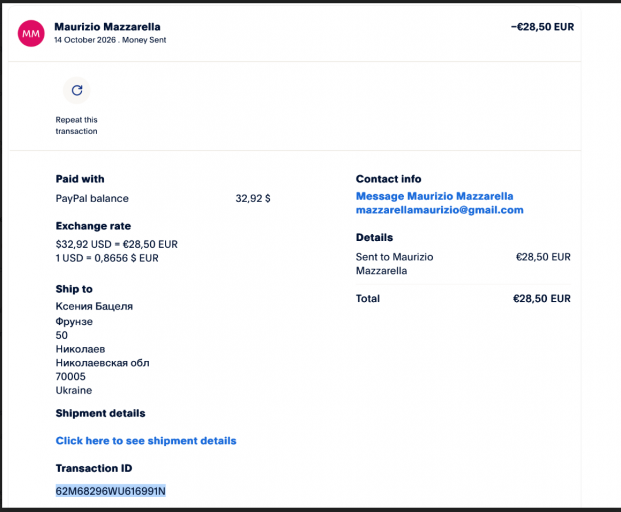Click the Repeat this transaction label

[76, 125]
